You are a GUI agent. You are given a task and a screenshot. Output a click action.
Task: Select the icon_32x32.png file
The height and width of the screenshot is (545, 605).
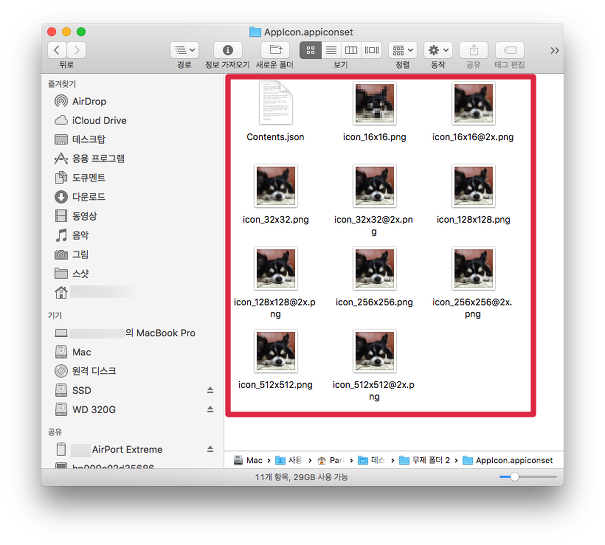coord(275,186)
